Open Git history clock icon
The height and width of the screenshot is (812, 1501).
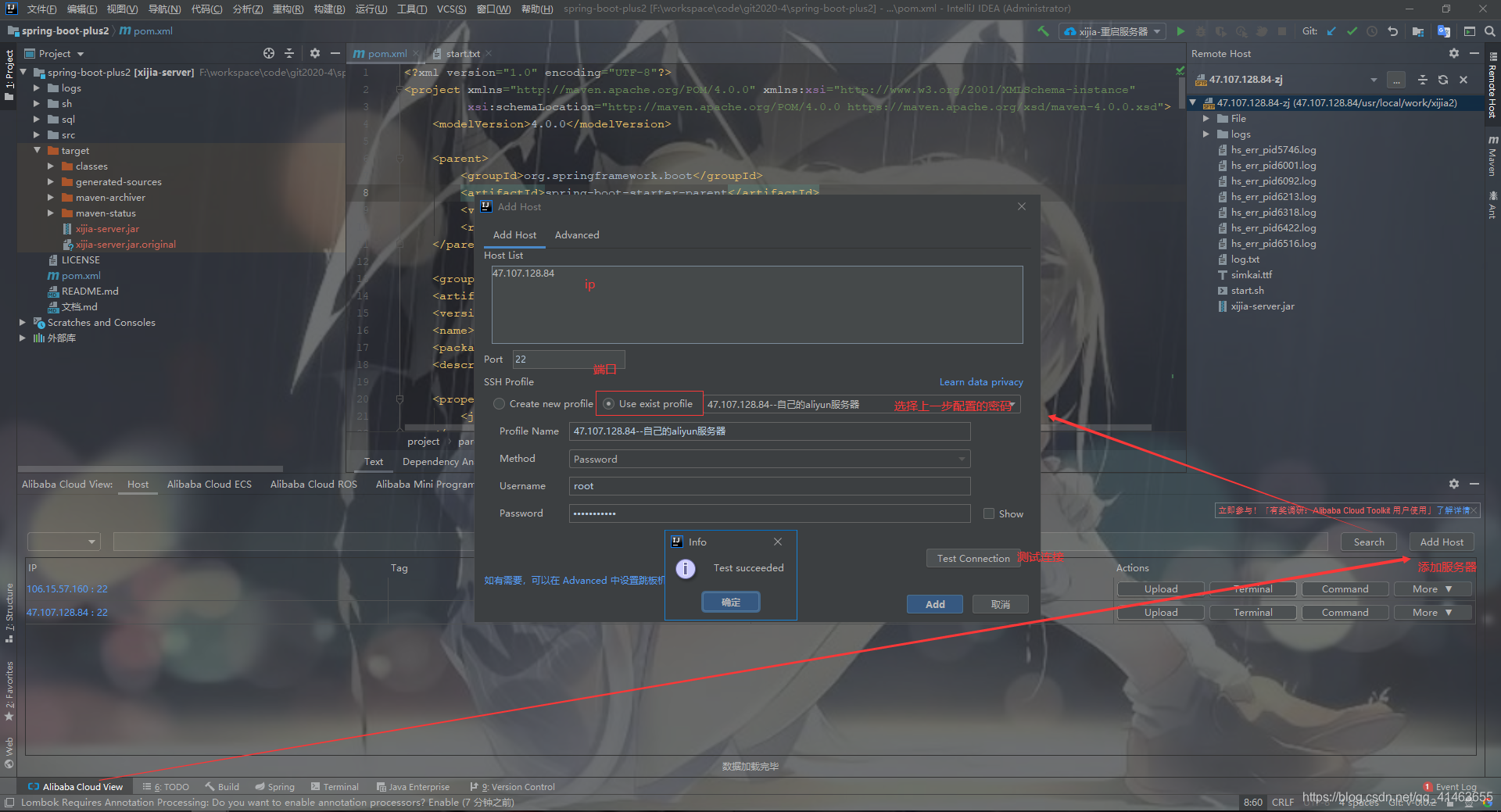click(1372, 31)
